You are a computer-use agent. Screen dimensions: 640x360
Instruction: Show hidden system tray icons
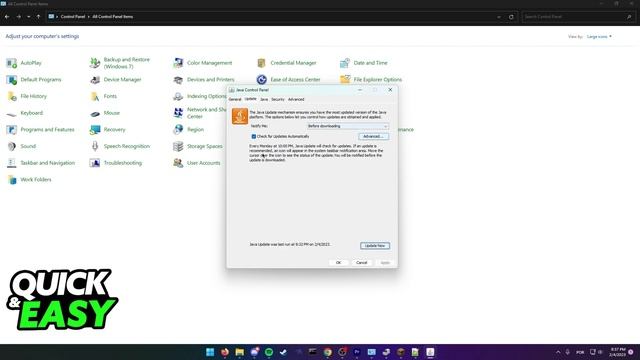click(558, 352)
